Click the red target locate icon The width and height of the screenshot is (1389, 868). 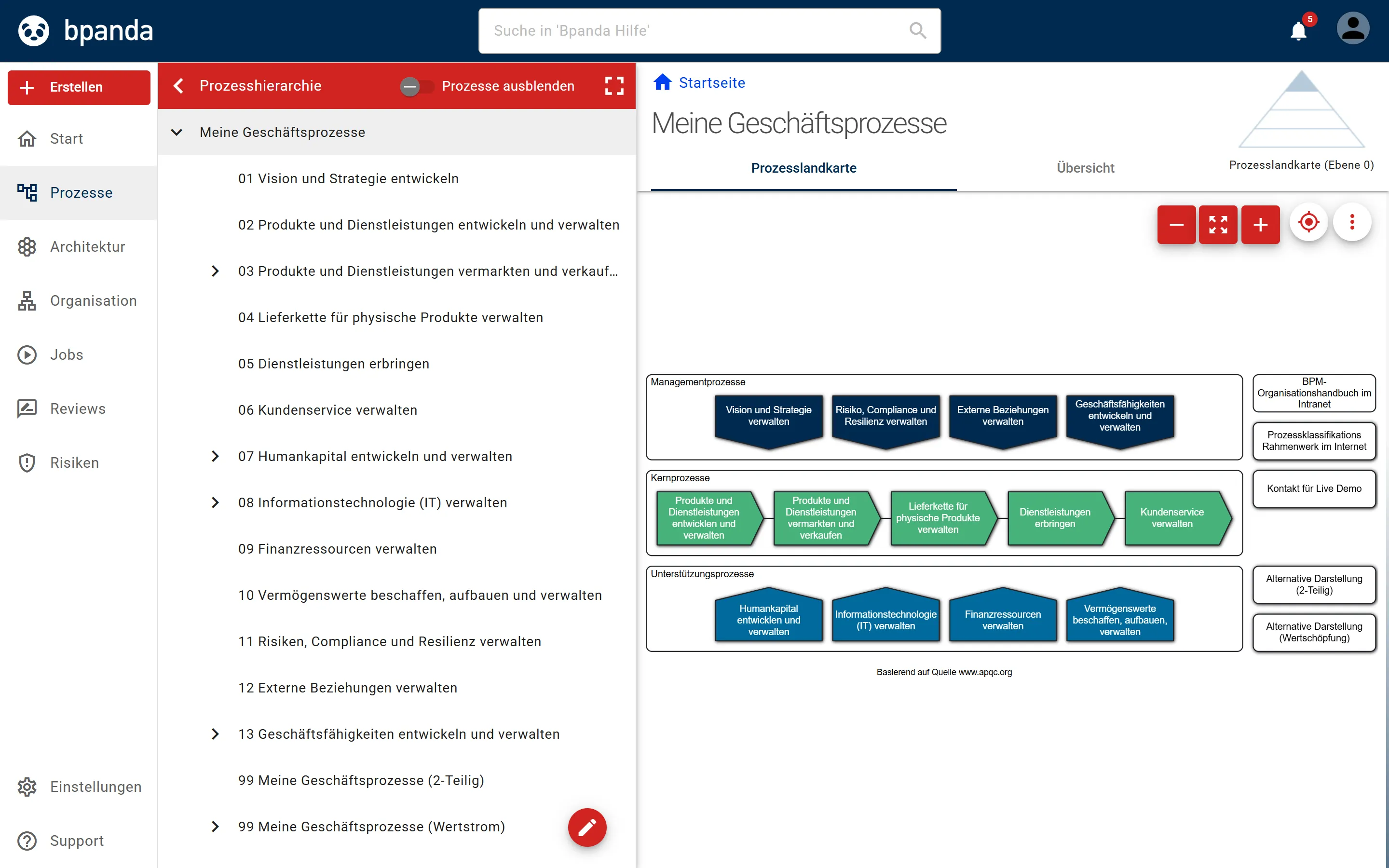[x=1308, y=222]
